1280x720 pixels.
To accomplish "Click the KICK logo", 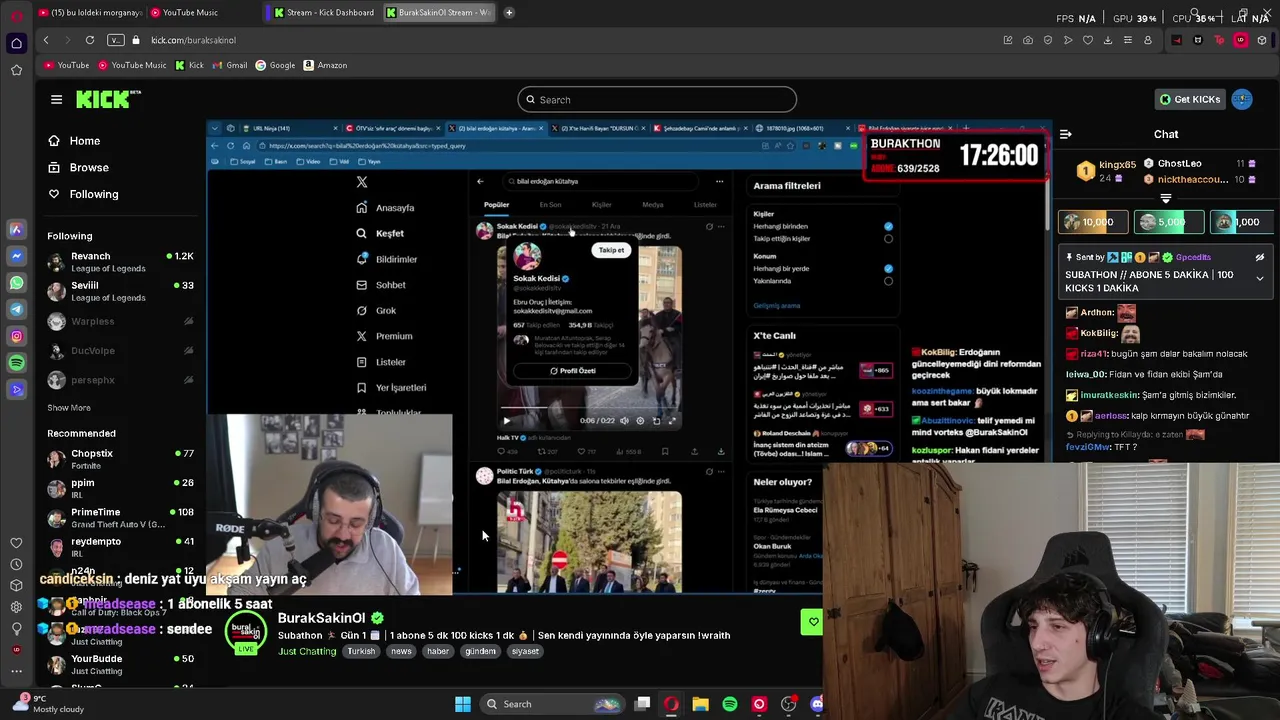I will pyautogui.click(x=108, y=99).
